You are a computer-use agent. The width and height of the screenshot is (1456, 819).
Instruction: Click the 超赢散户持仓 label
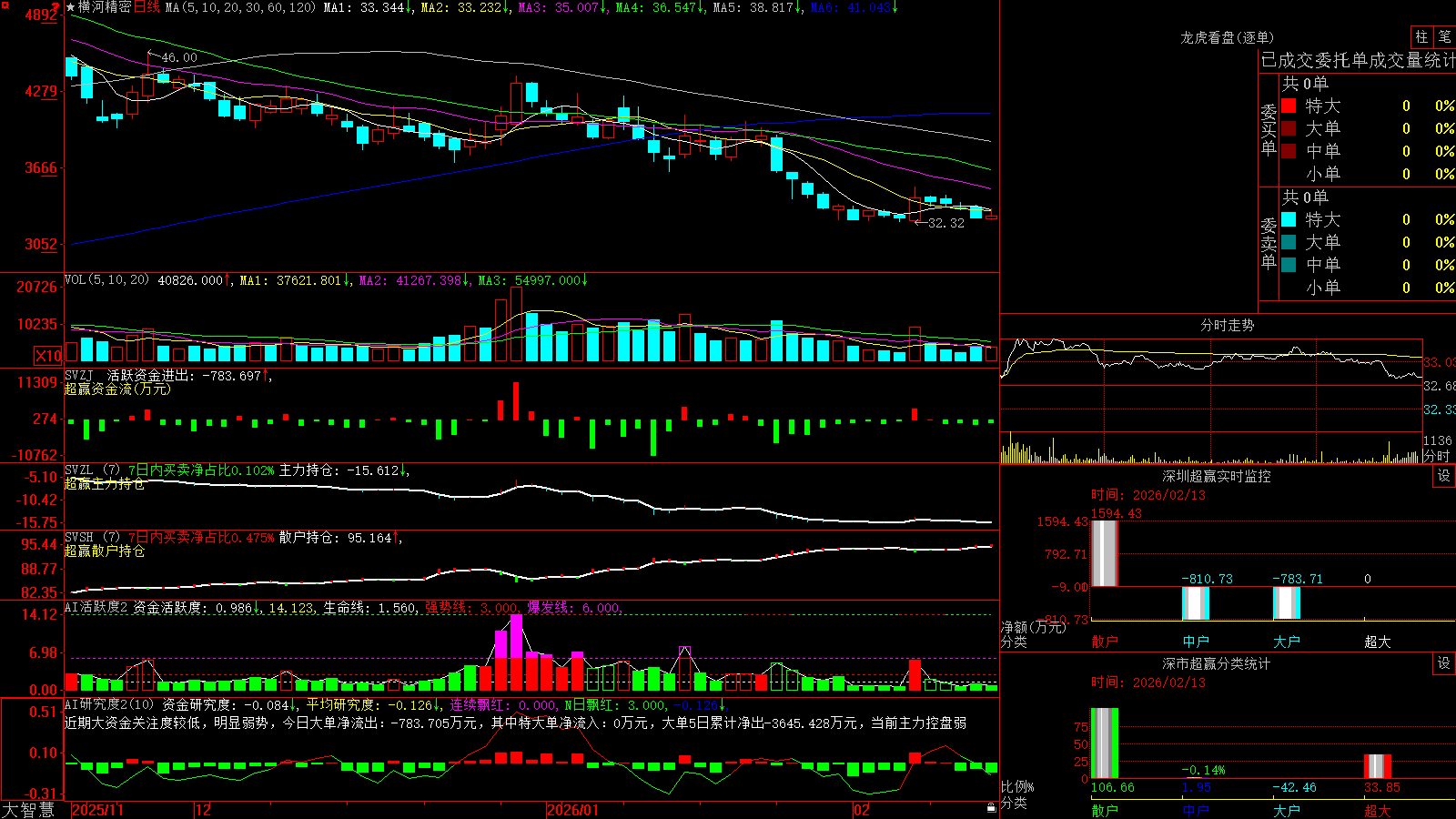point(105,551)
